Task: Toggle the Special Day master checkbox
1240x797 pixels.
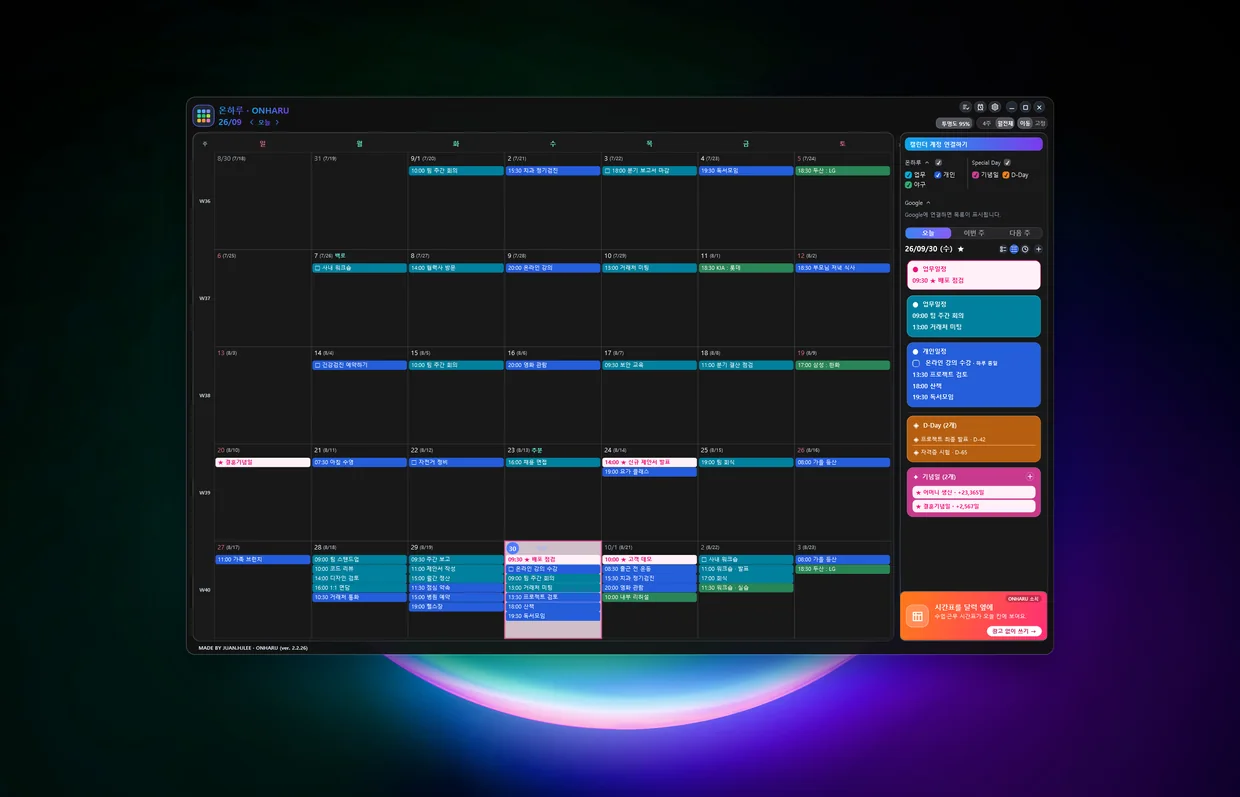Action: pos(1007,162)
